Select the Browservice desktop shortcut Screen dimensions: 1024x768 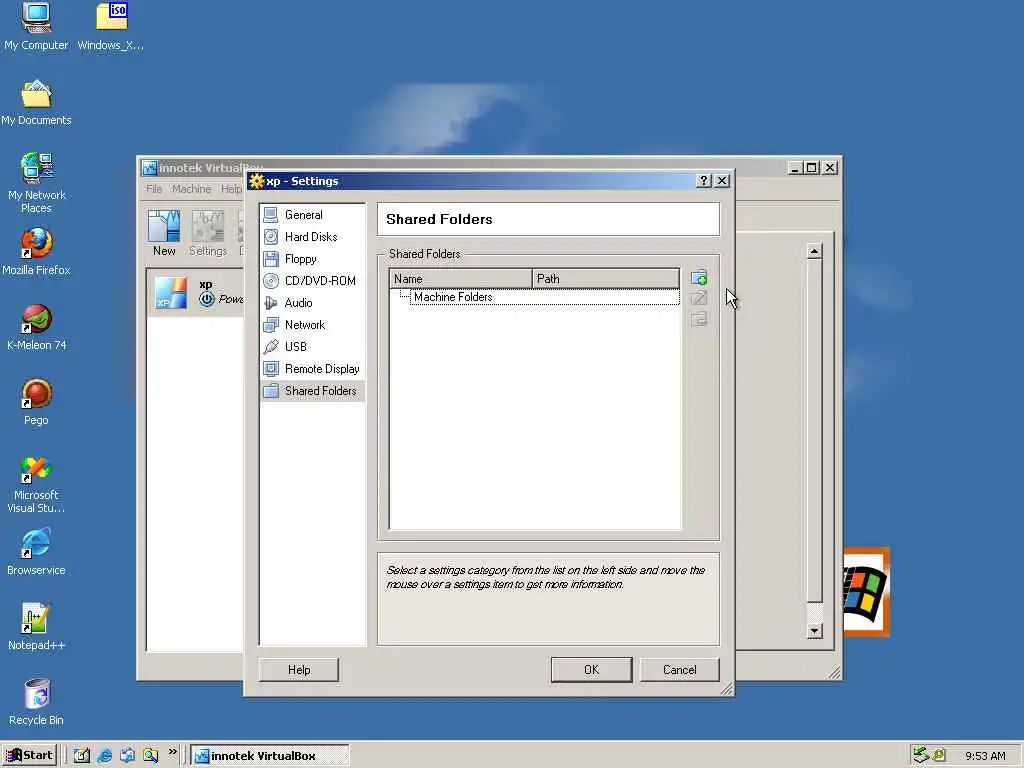[x=36, y=552]
